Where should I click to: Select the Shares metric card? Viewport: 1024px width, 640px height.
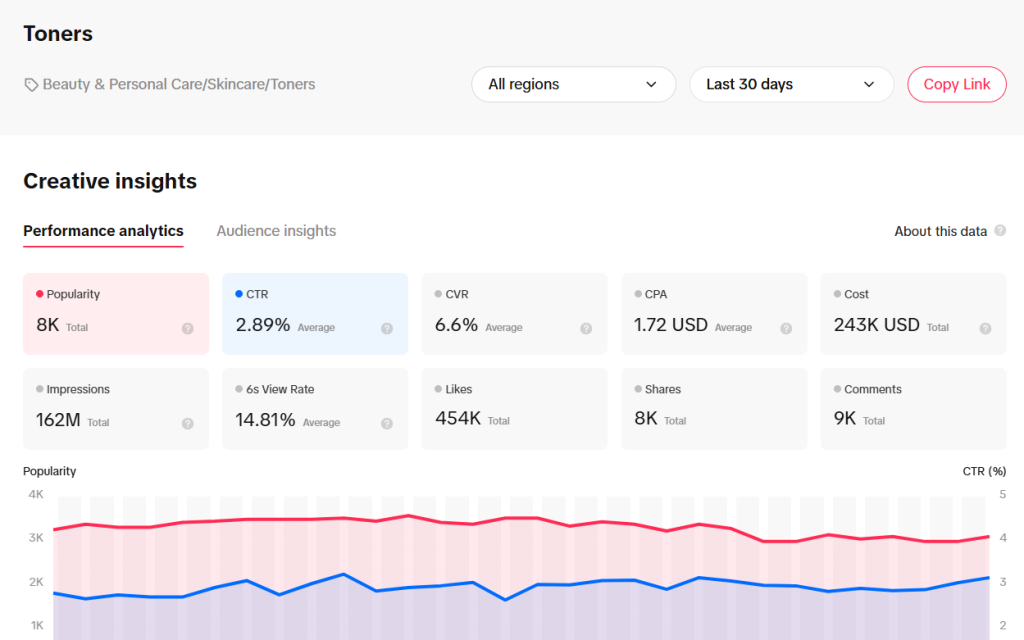[x=714, y=408]
